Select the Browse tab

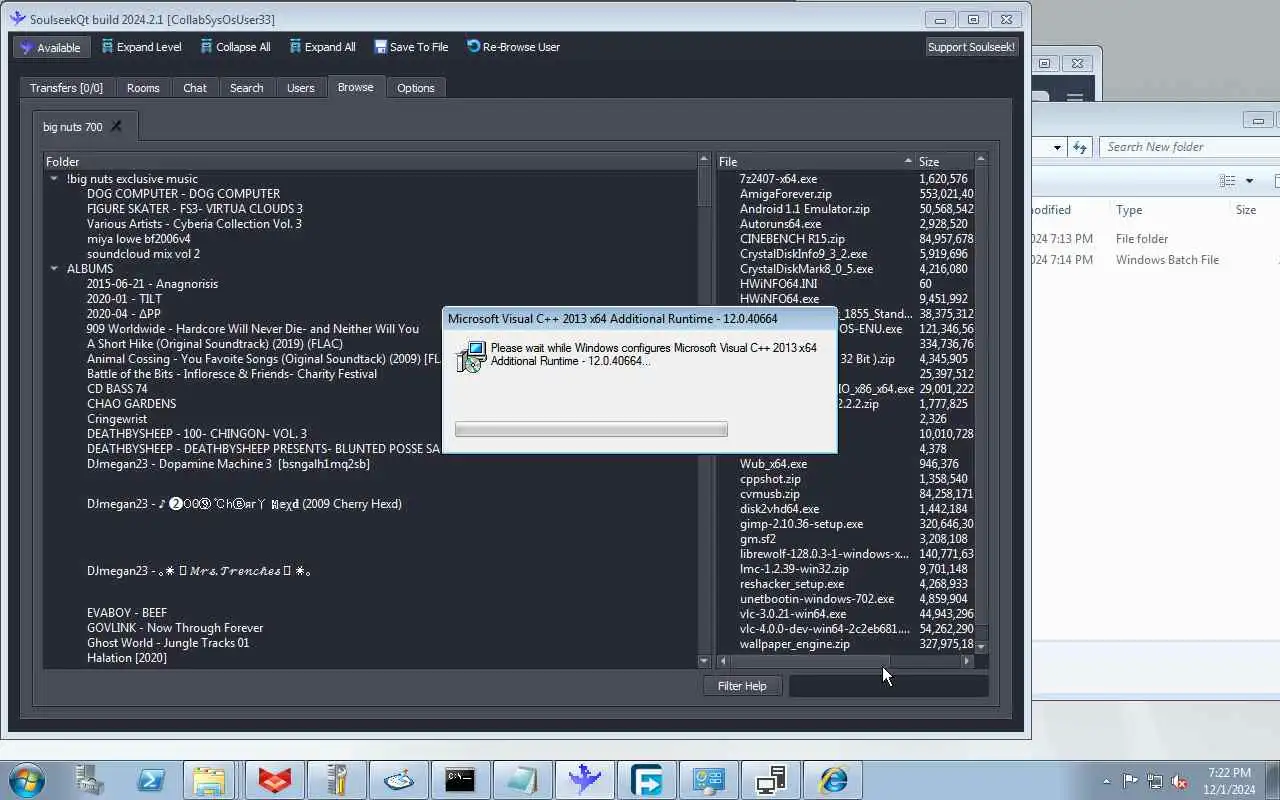click(355, 87)
